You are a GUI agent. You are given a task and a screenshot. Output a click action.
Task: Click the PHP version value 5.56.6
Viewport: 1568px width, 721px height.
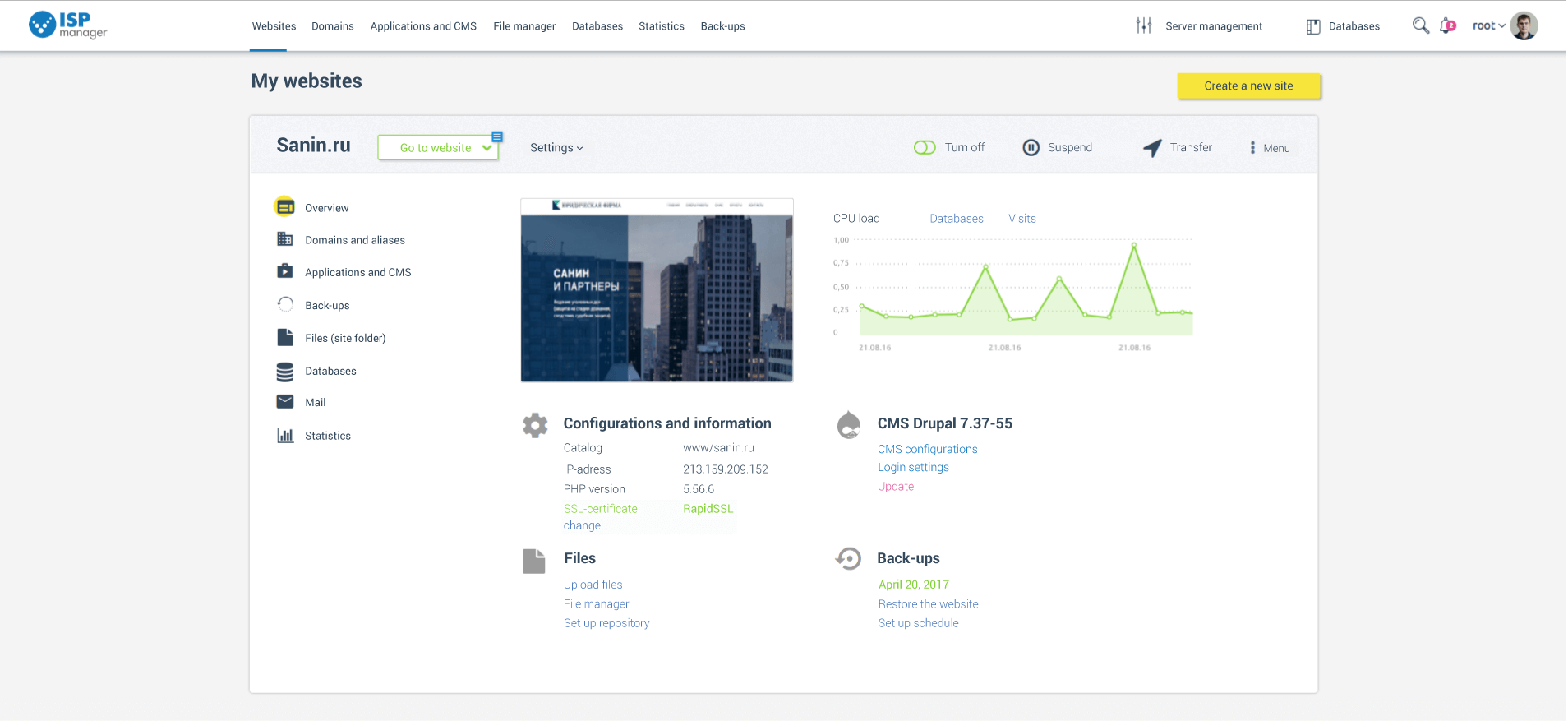(698, 489)
